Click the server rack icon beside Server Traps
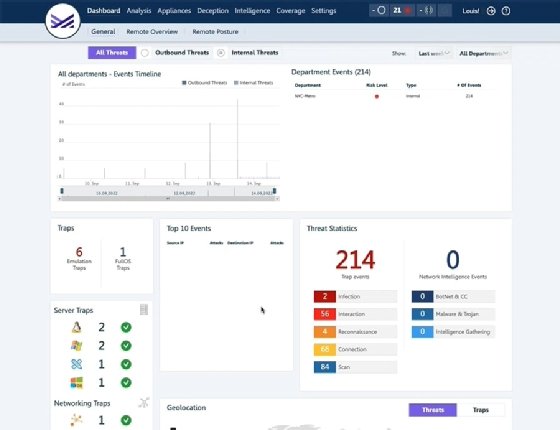The width and height of the screenshot is (560, 430). point(144,310)
